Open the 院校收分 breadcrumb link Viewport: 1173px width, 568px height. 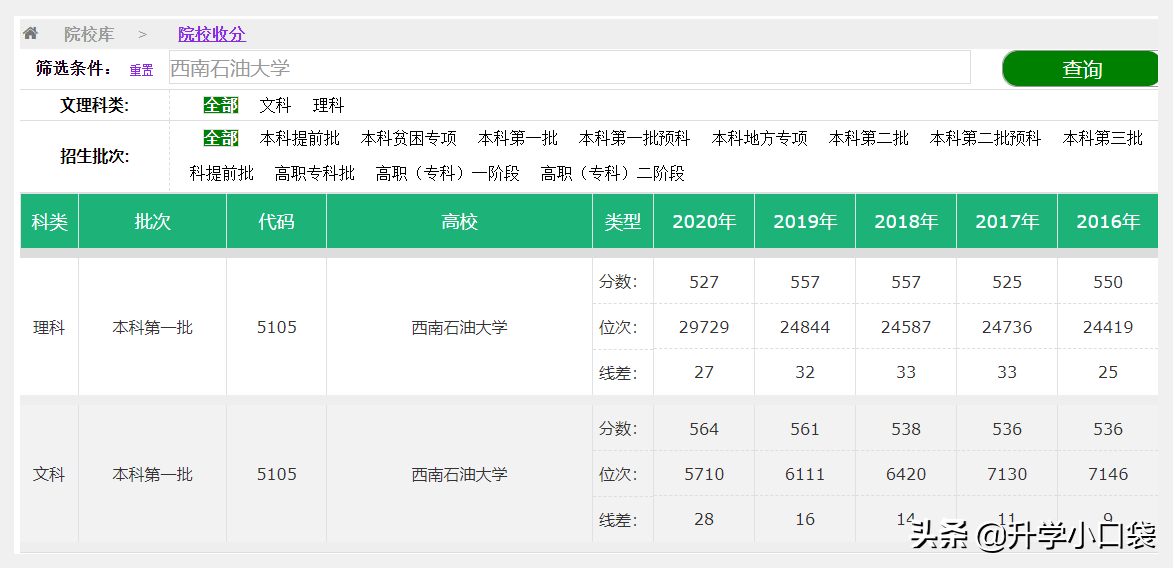[x=212, y=34]
